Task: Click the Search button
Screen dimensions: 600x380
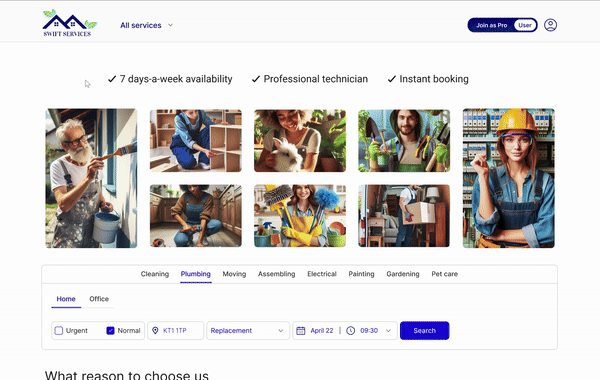Action: pyautogui.click(x=424, y=331)
